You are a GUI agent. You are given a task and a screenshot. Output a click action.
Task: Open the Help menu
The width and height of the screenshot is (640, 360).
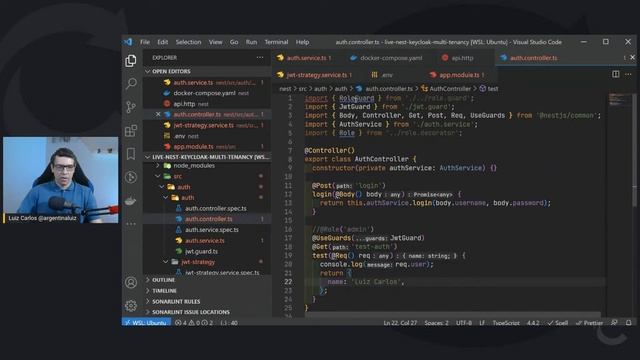pyautogui.click(x=302, y=42)
